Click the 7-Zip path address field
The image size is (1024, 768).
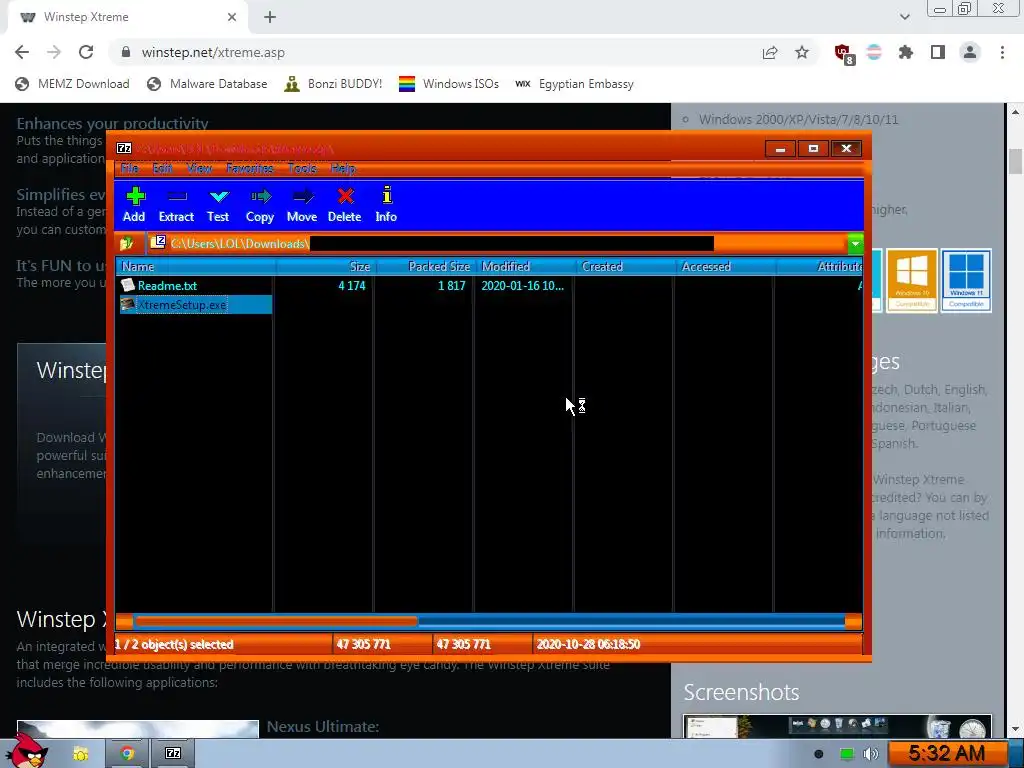click(496, 244)
